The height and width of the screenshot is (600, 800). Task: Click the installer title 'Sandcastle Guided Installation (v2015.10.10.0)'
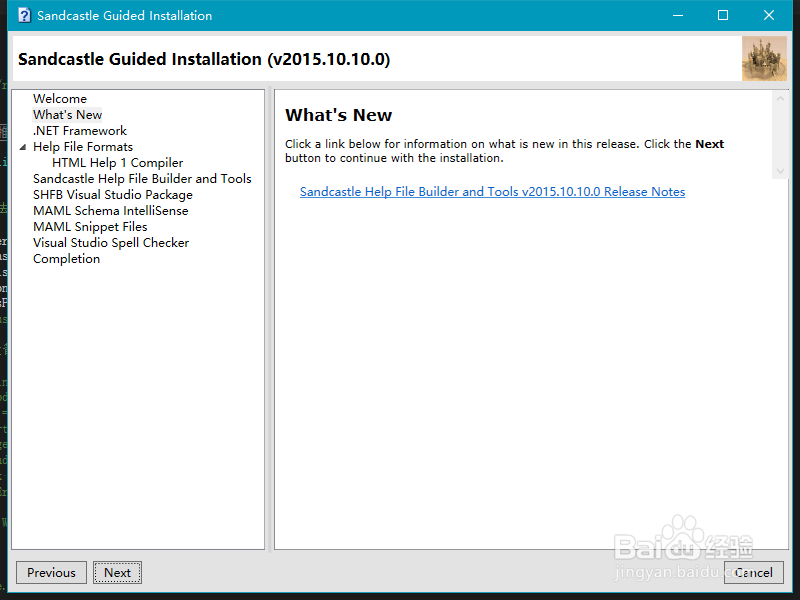click(204, 59)
